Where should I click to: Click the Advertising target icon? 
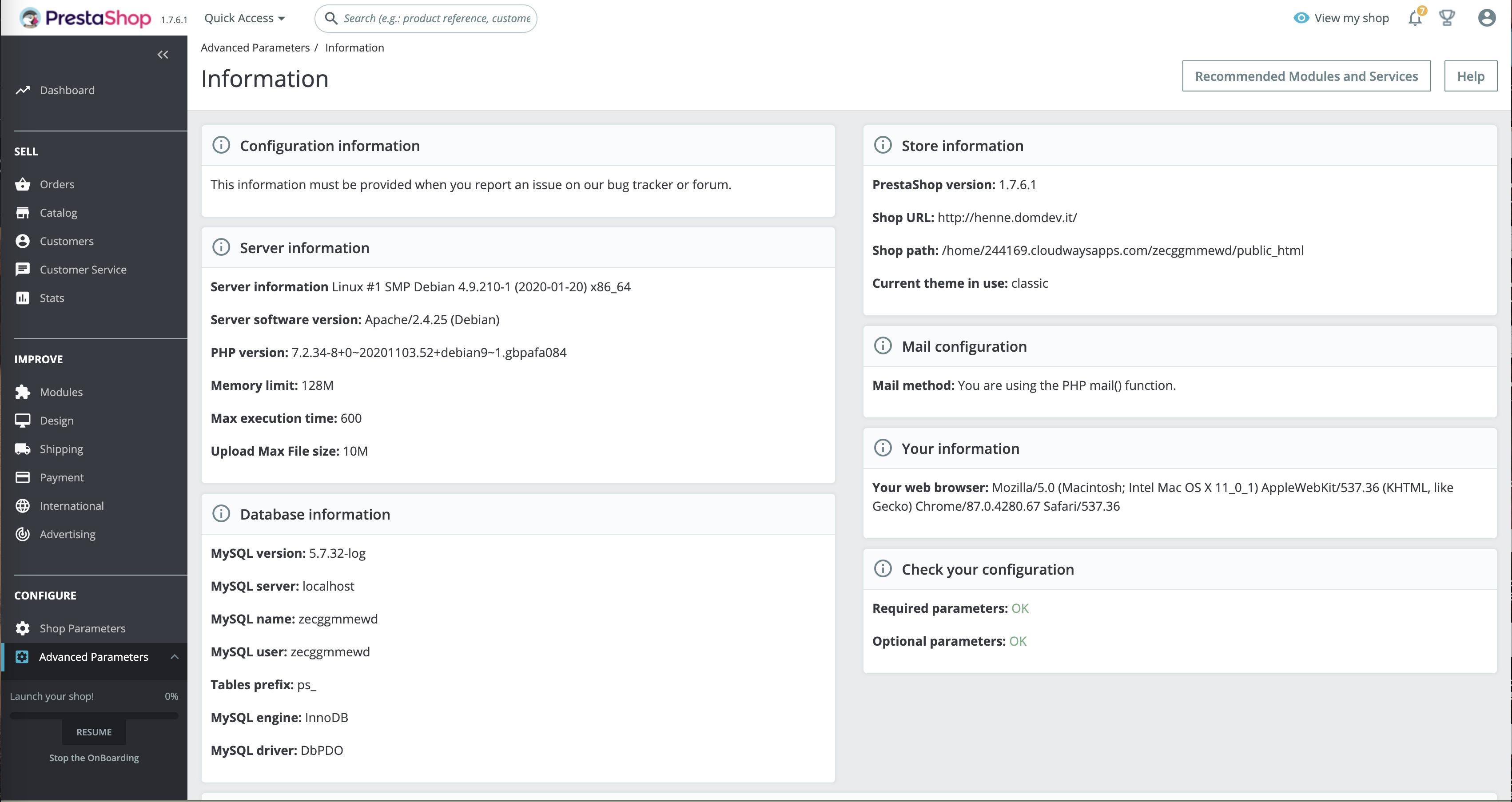click(22, 534)
